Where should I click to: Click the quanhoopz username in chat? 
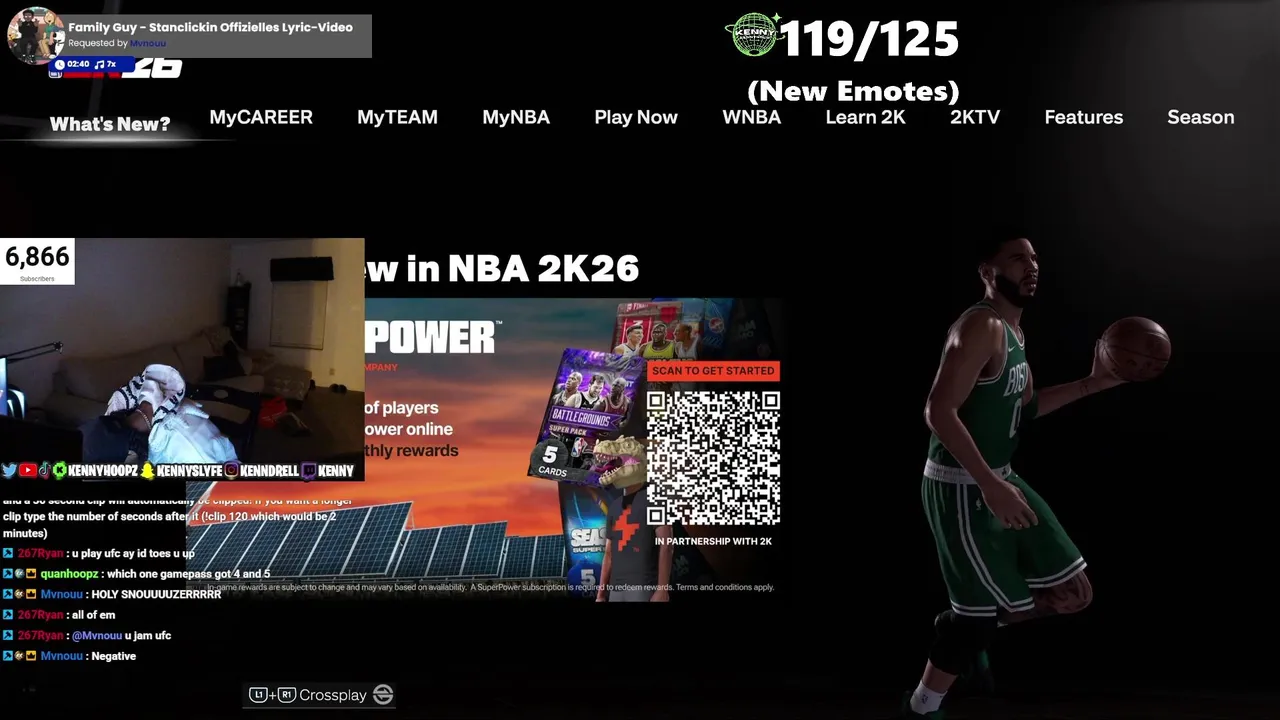click(x=69, y=574)
